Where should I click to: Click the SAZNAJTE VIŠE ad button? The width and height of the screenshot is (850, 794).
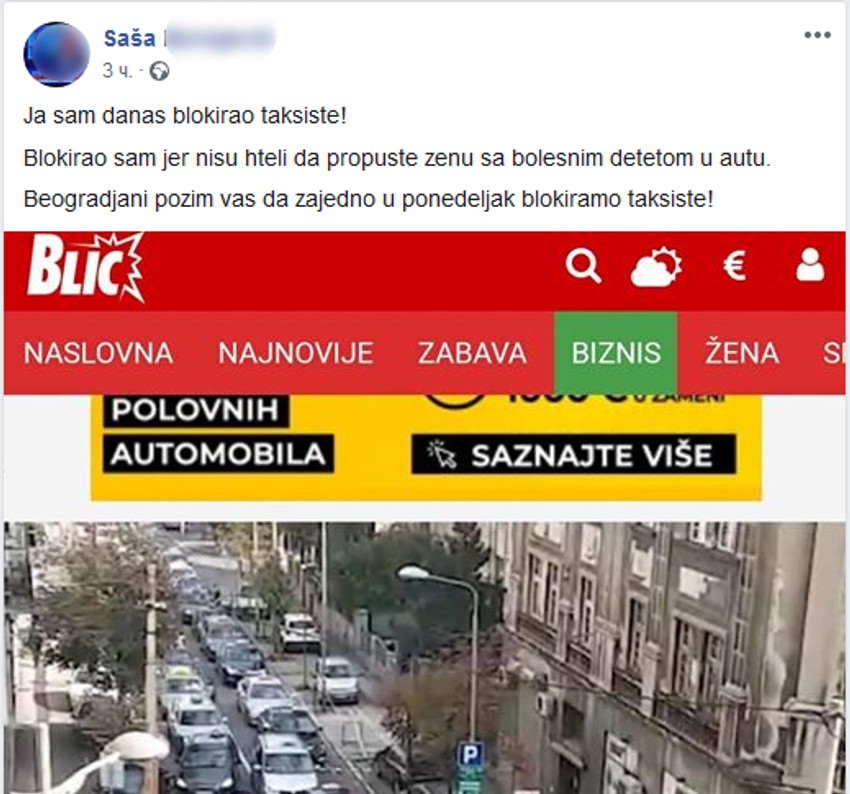pos(574,454)
